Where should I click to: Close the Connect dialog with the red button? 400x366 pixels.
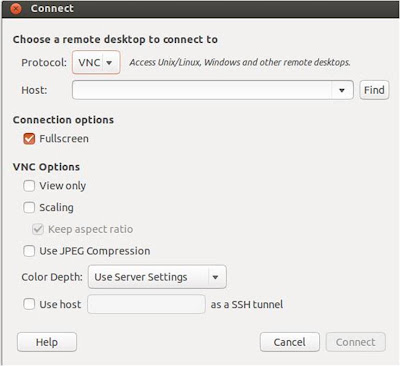coord(16,9)
